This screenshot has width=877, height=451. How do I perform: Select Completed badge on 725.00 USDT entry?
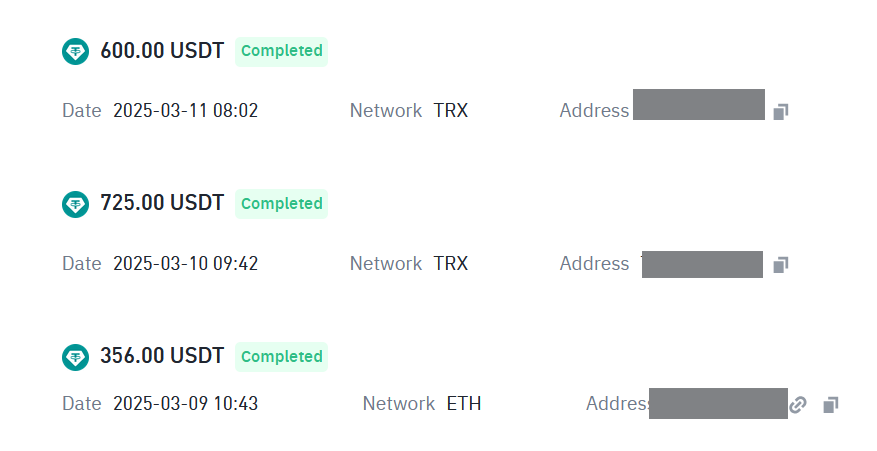pyautogui.click(x=281, y=204)
